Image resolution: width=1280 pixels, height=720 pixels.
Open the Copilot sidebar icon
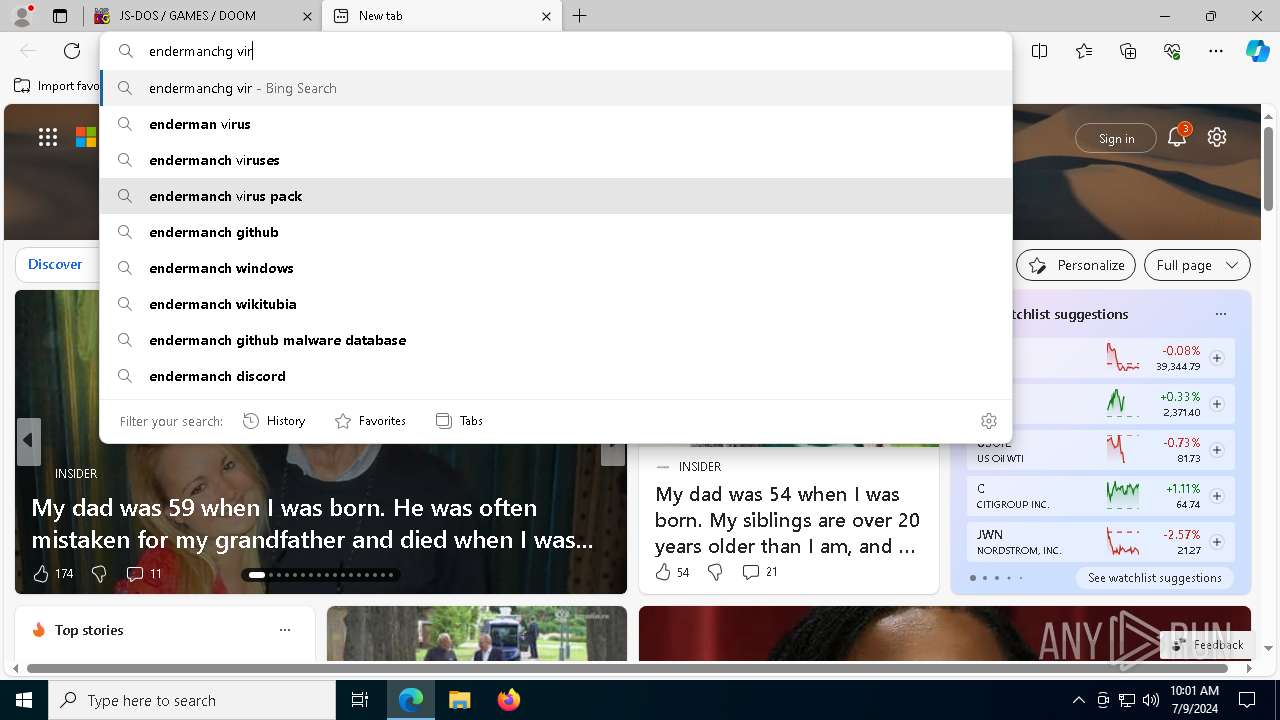click(x=1257, y=51)
